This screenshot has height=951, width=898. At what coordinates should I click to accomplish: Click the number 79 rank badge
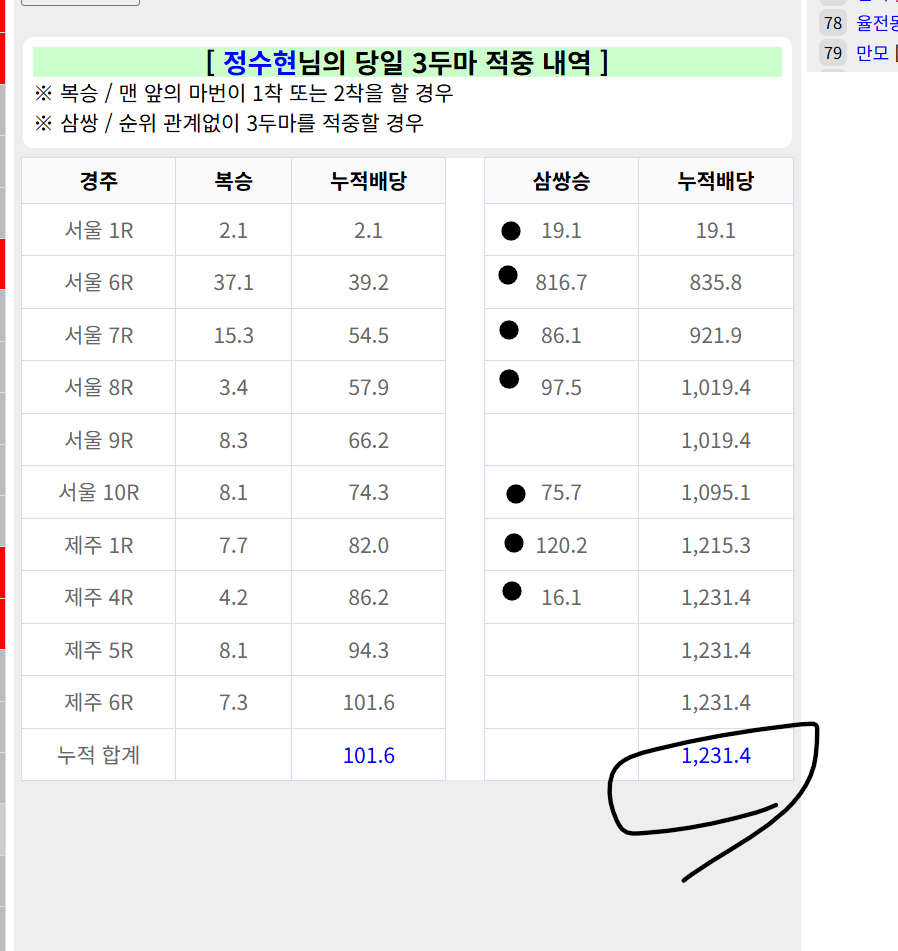pyautogui.click(x=833, y=53)
